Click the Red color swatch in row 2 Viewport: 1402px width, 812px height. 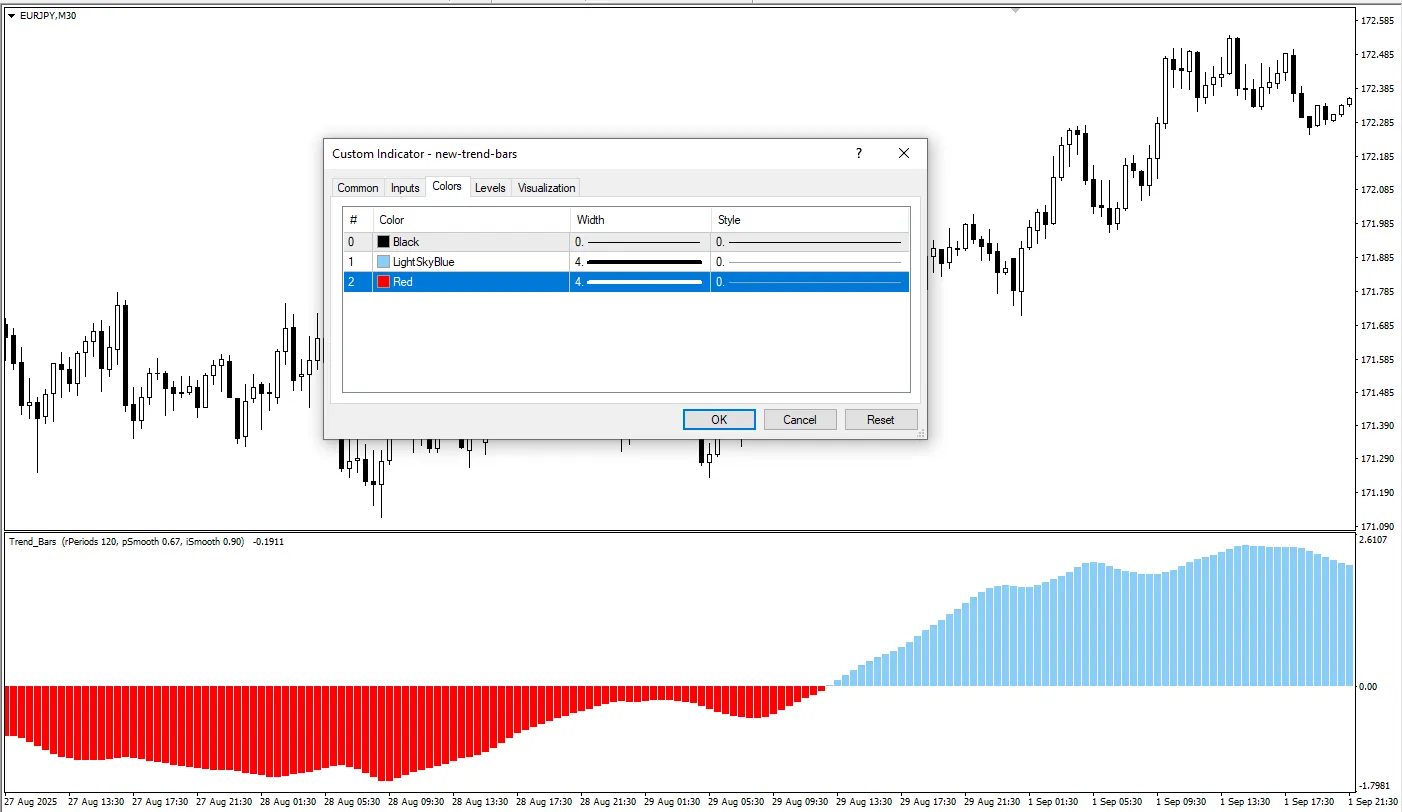point(383,282)
